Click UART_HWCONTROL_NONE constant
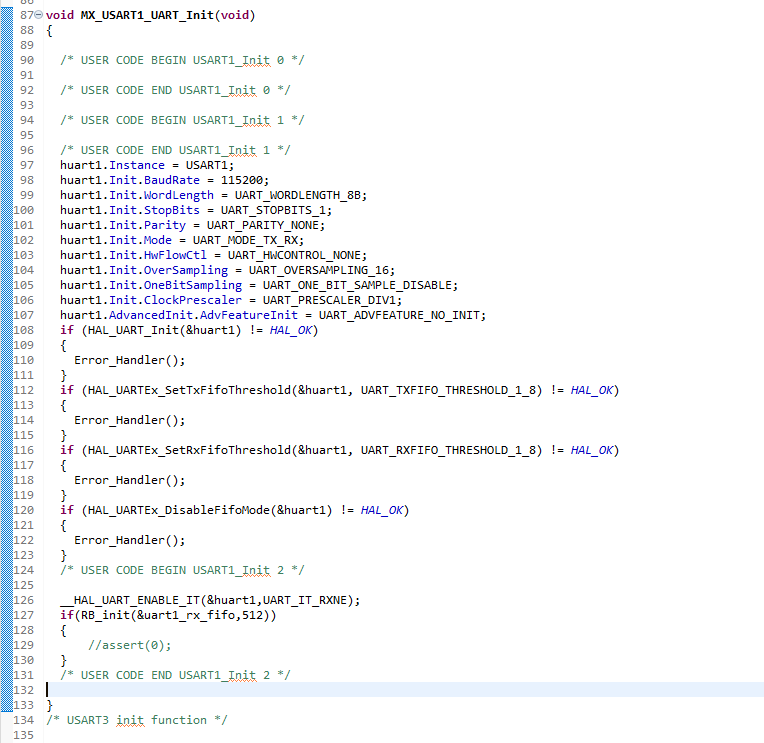This screenshot has height=743, width=764. click(x=294, y=255)
